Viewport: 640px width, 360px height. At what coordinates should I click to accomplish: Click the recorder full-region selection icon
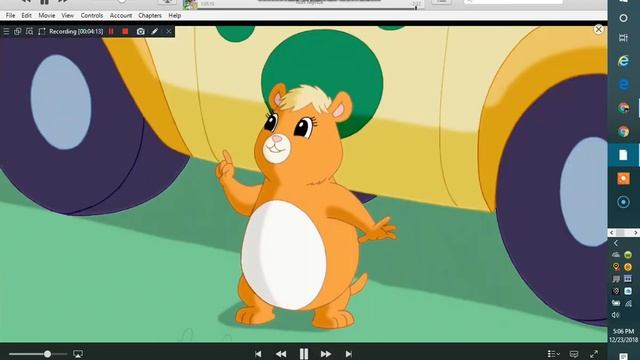tap(41, 31)
